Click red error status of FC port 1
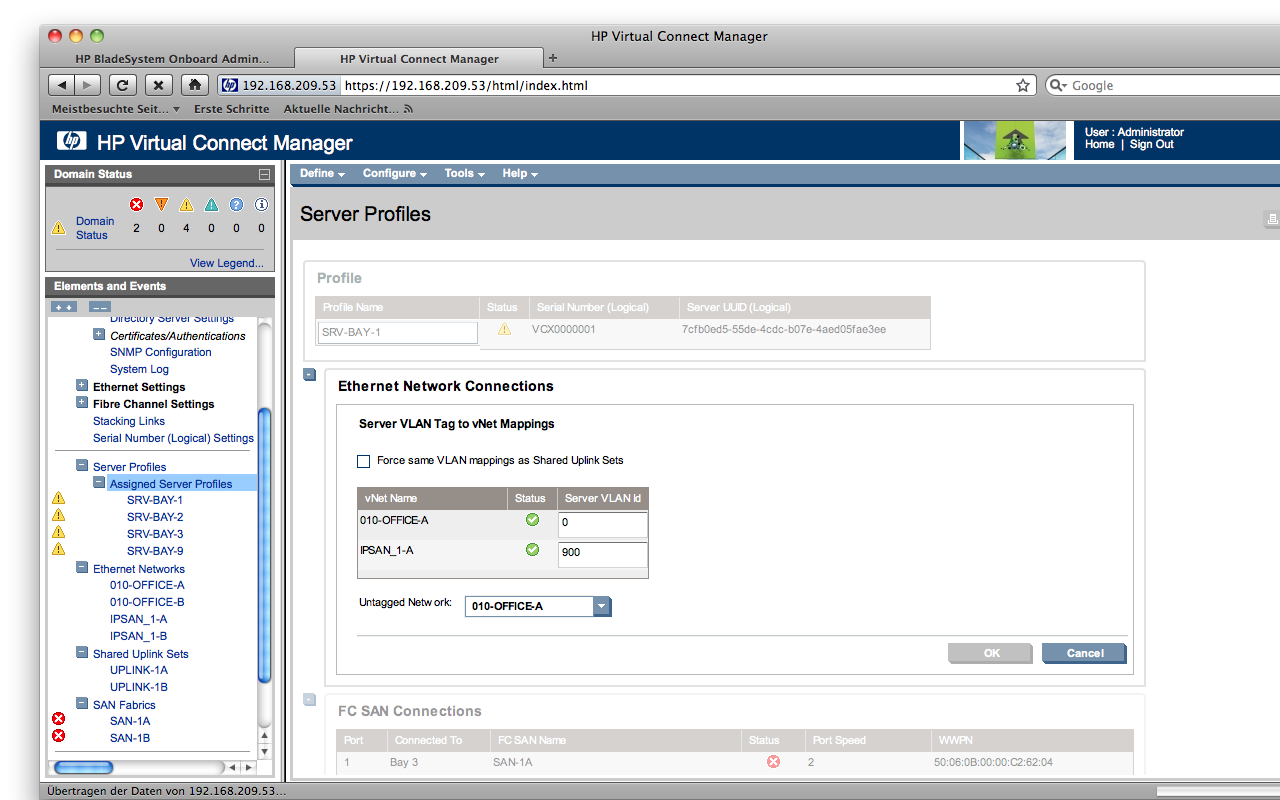 773,762
